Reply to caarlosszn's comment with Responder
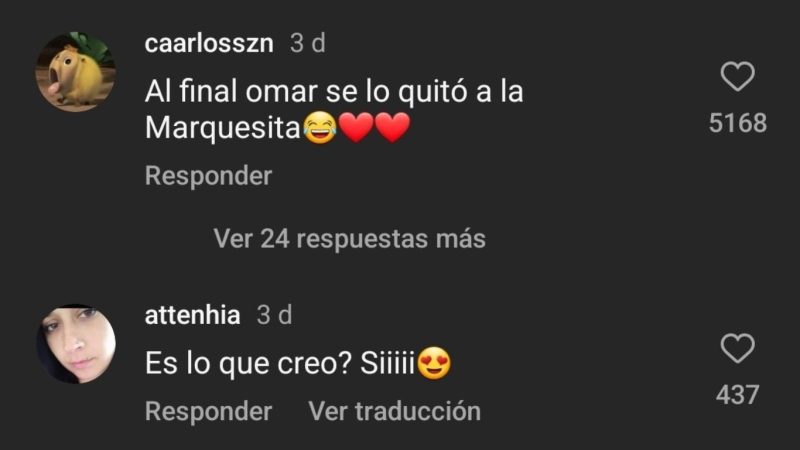Screen dimensions: 800x450 (208, 176)
